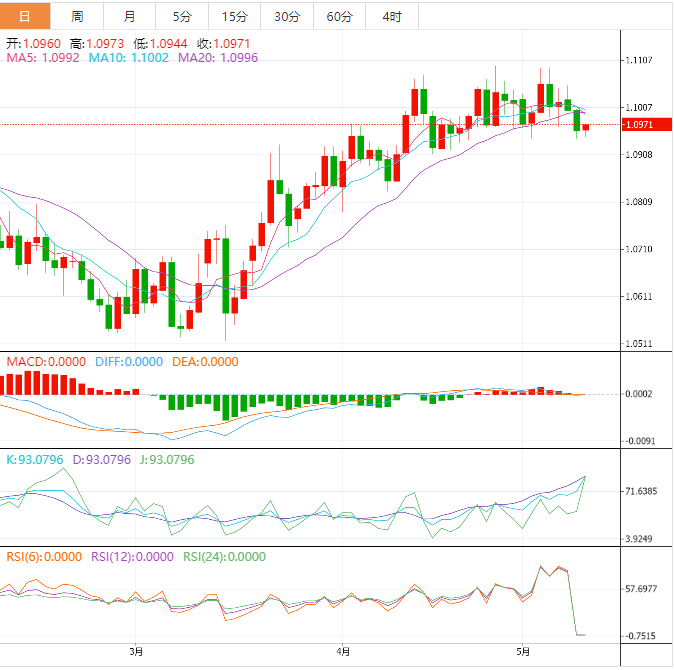The height and width of the screenshot is (670, 674).
Task: Select the 15分 timeframe tab
Action: (x=234, y=17)
